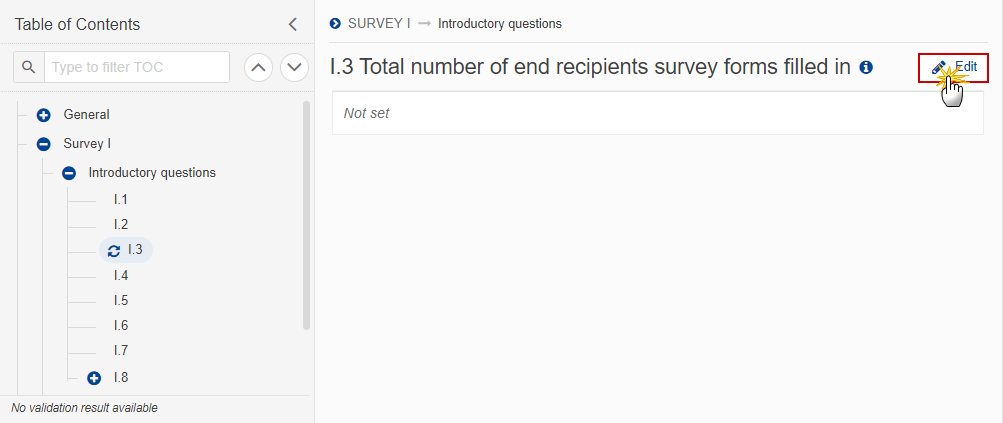
Task: Go to next TOC item with down arrow
Action: (x=294, y=67)
